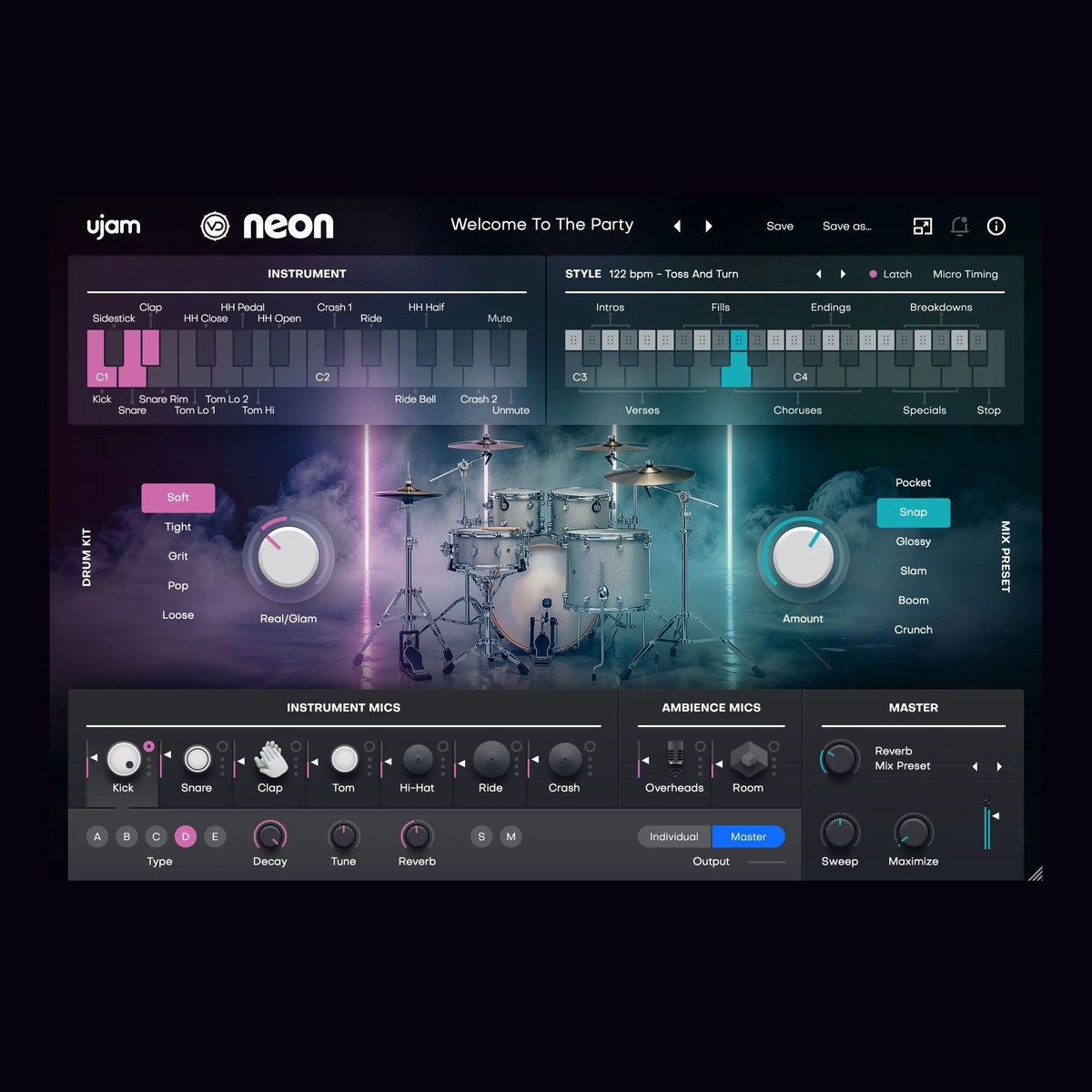Image resolution: width=1092 pixels, height=1092 pixels.
Task: Choose the Grit drum kit
Action: click(x=178, y=556)
